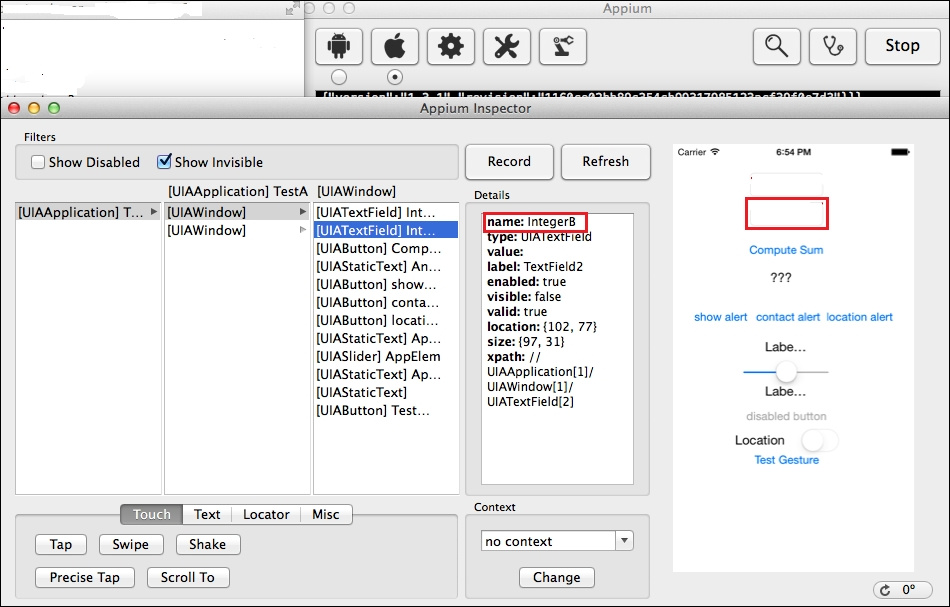Rotate the device preview orientation button
The height and width of the screenshot is (607, 950).
902,589
